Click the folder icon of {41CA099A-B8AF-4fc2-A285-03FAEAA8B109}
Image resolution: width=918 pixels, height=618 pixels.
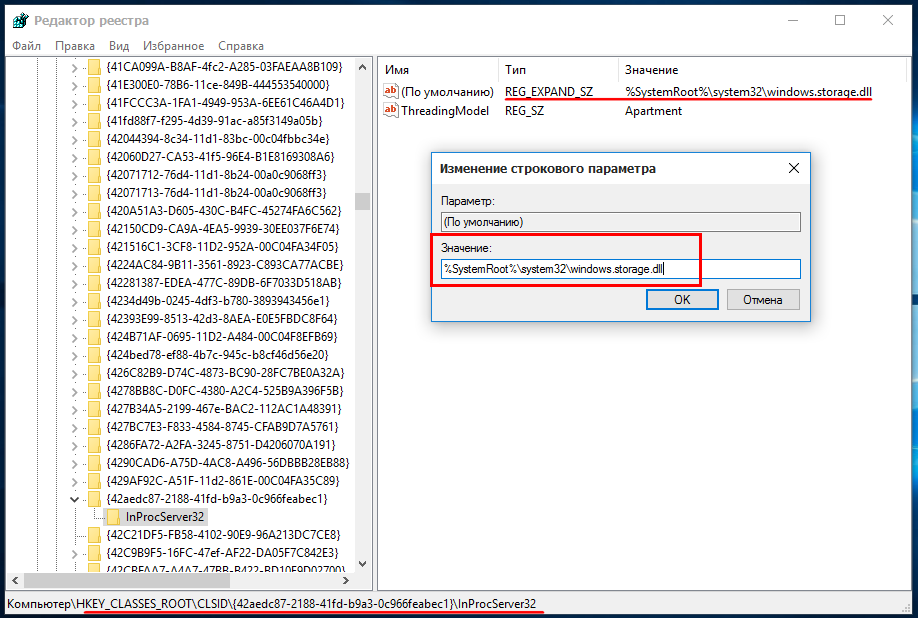[94, 67]
